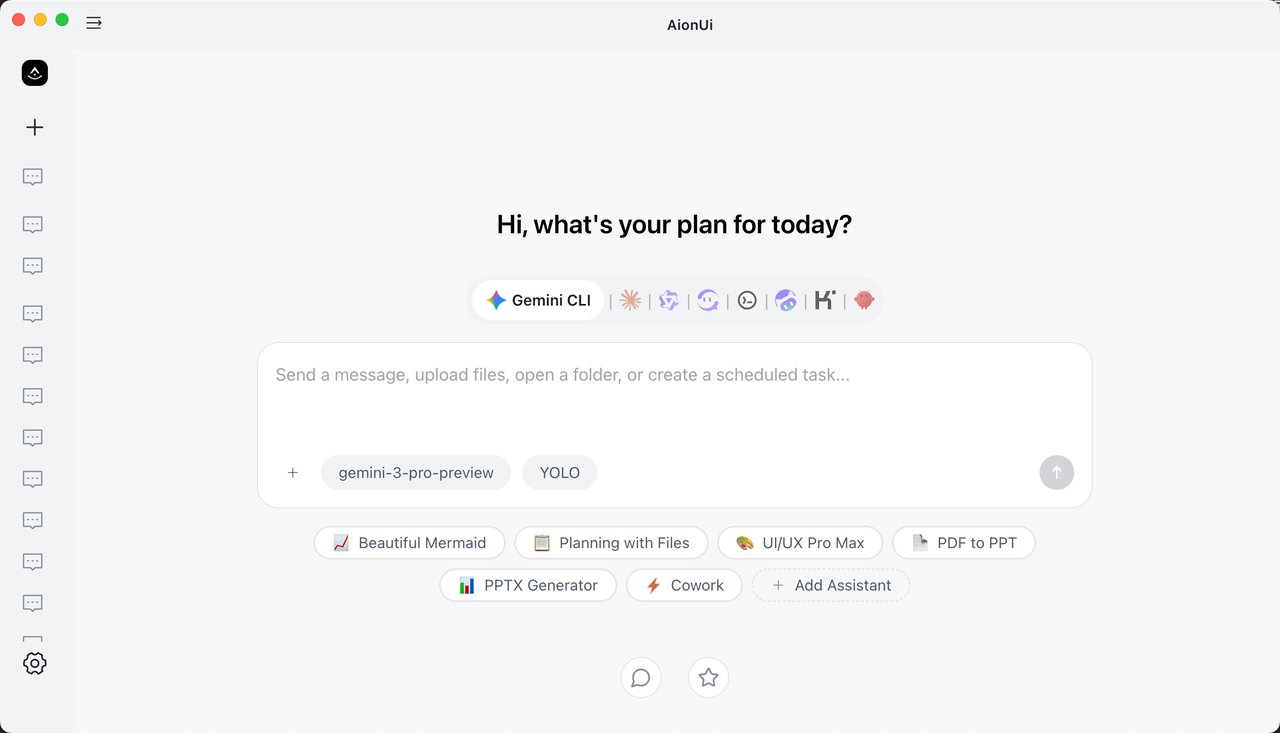Choose the Kimi 'K' agent icon
Viewport: 1280px width, 733px height.
824,300
